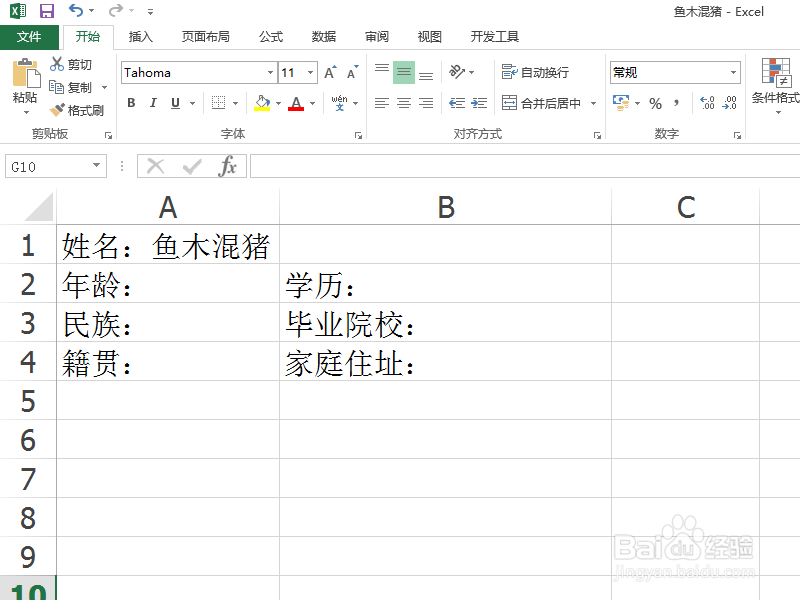Click the accounting number format icon

621,103
